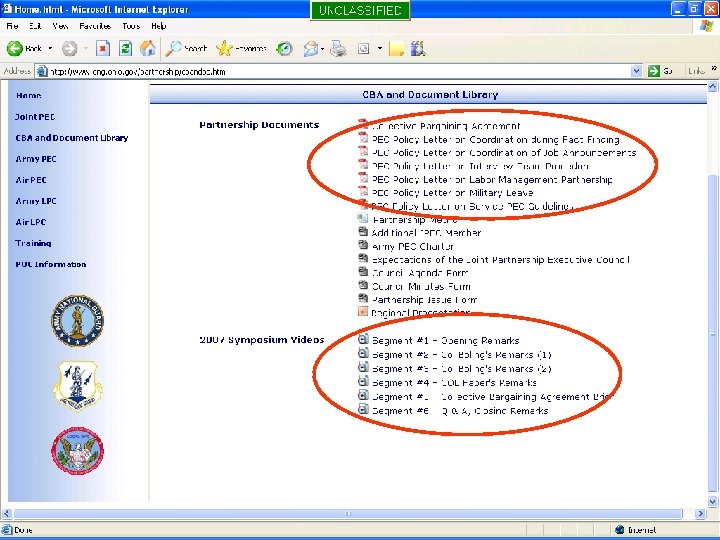720x540 pixels.
Task: Click the last toolbar icon after folder
Action: [418, 48]
